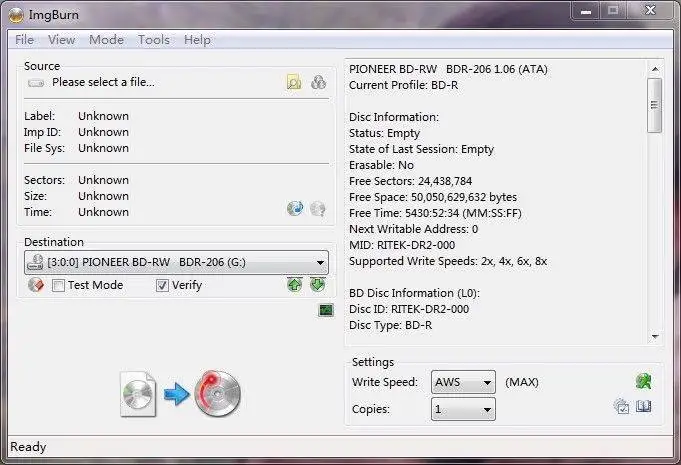Click the drive icon beside Please select a file
This screenshot has height=465, width=681.
point(36,83)
